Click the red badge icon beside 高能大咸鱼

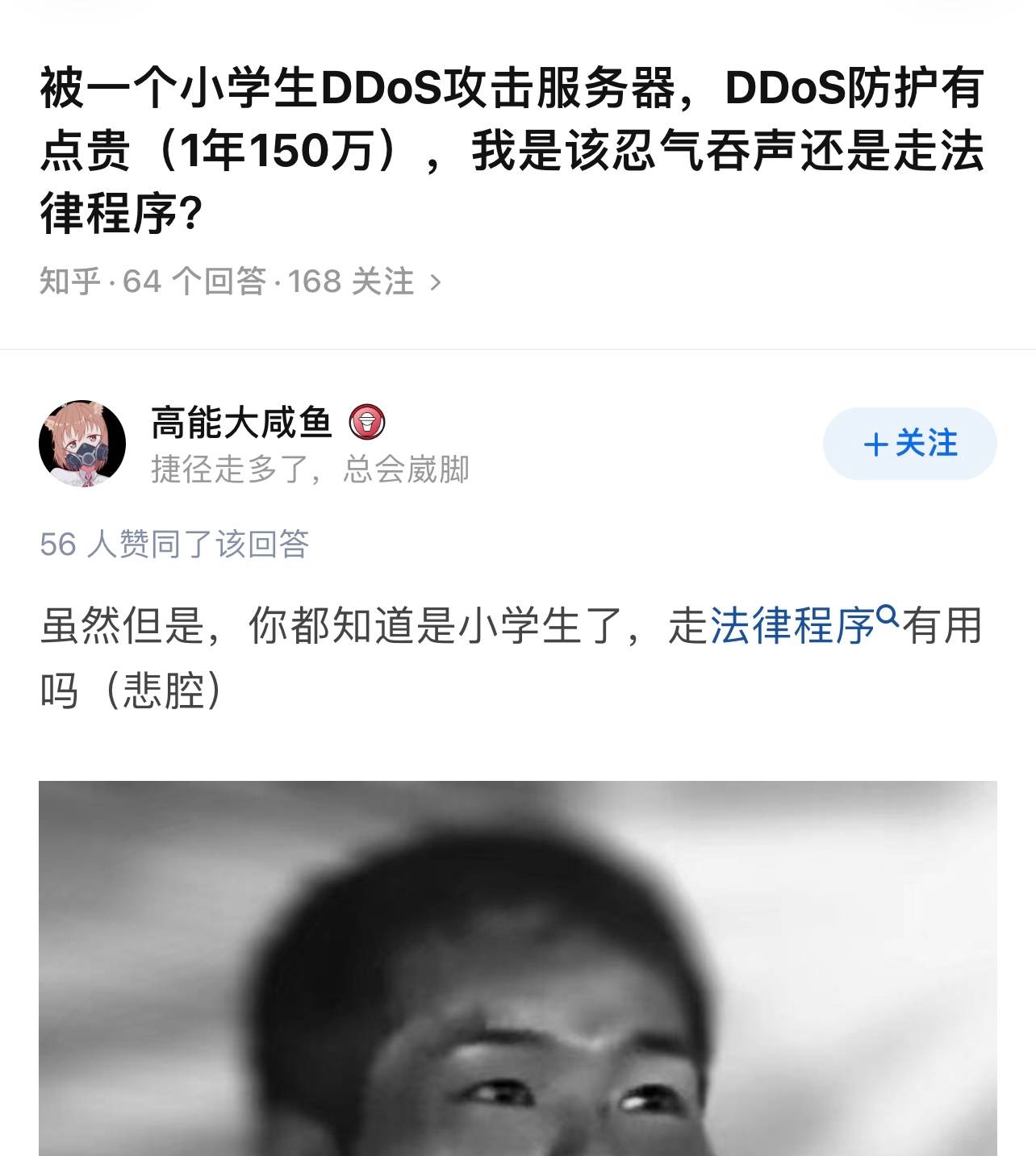(x=367, y=422)
